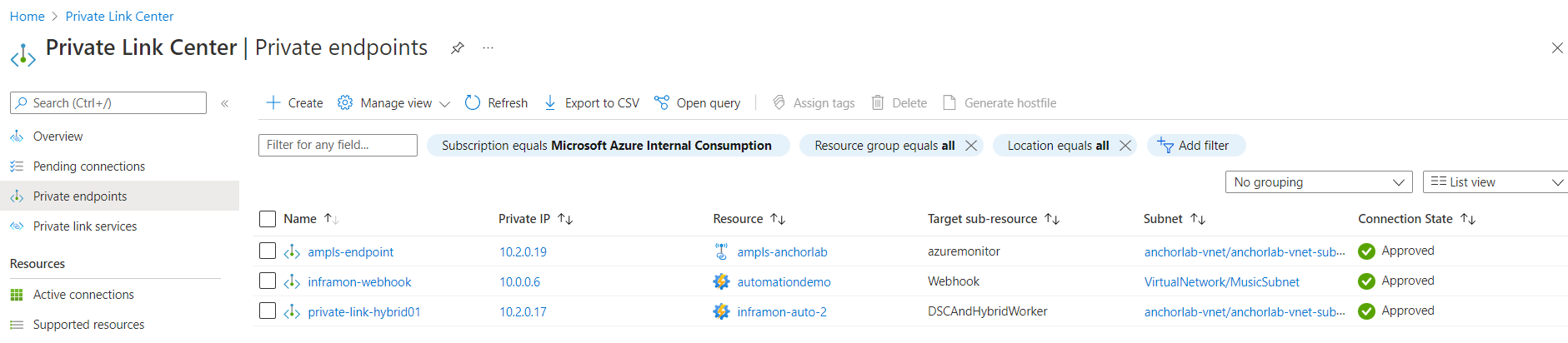Check the private-link-hybrid01 row checkbox
1568x343 pixels.
tap(268, 311)
